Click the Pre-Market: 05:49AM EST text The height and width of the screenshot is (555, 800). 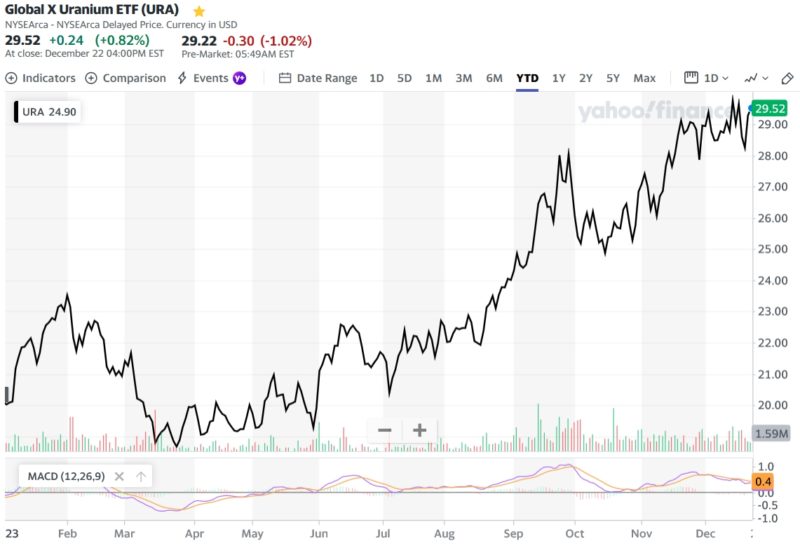(x=238, y=54)
